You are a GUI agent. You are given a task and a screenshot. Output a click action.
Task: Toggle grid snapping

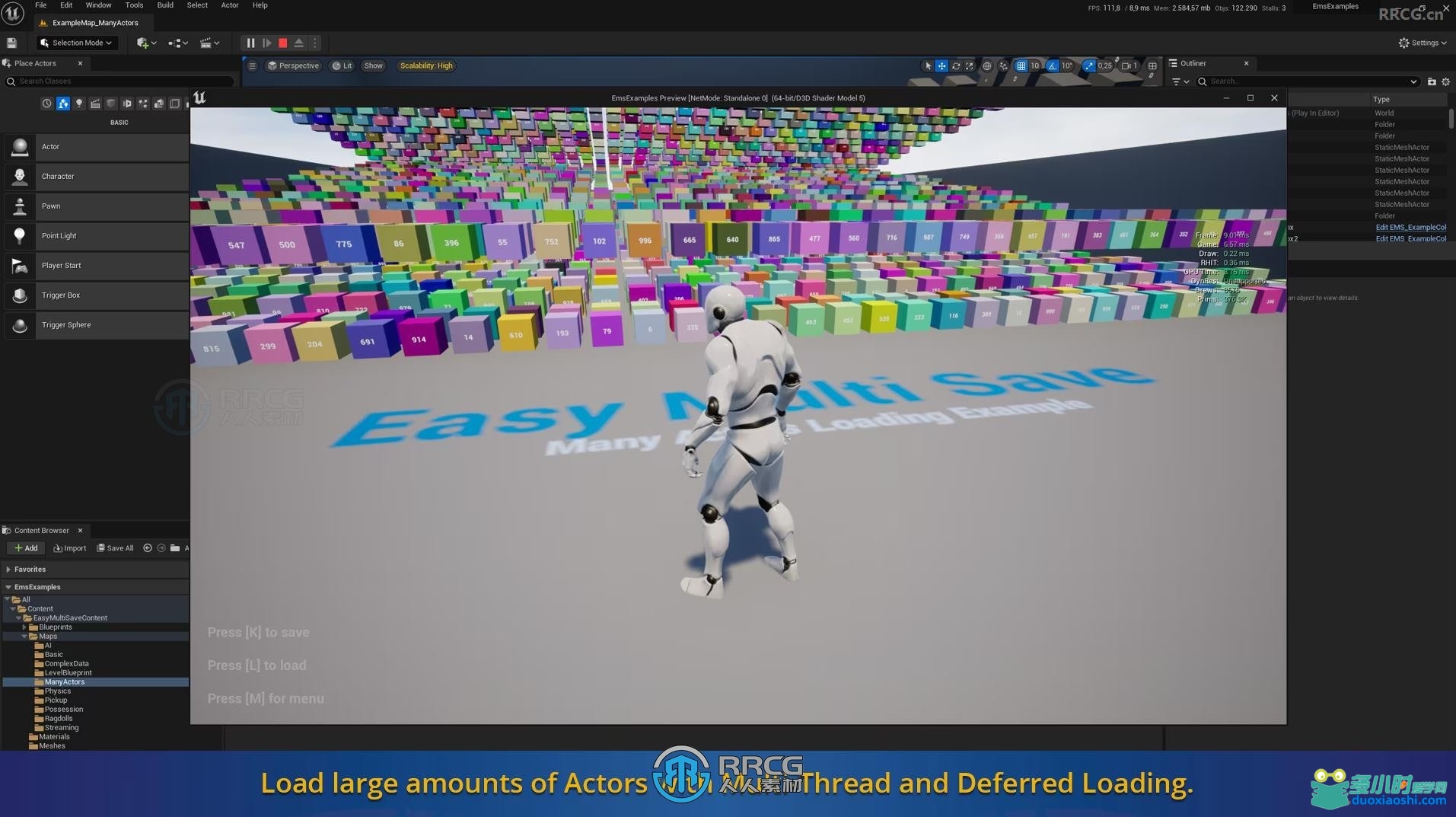tap(1021, 66)
